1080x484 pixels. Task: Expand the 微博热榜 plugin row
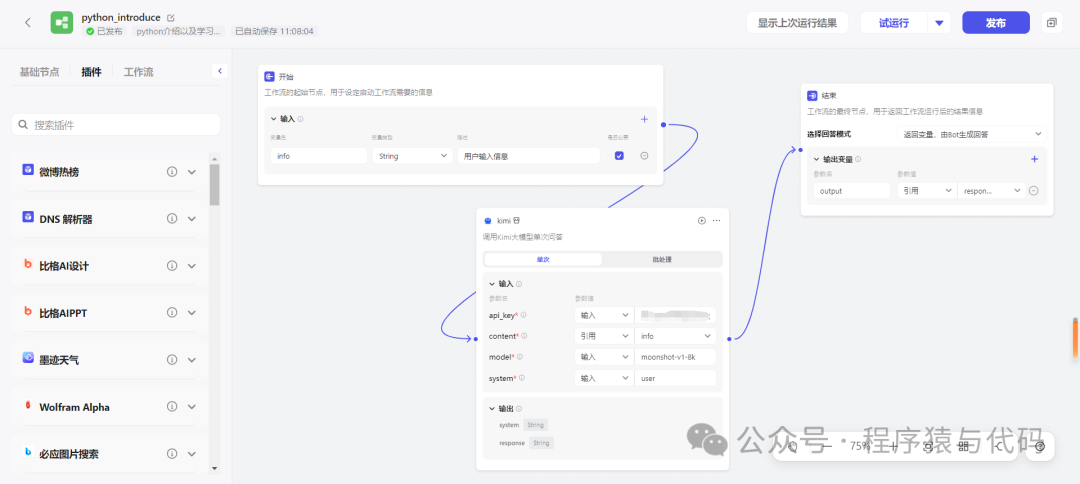point(191,171)
